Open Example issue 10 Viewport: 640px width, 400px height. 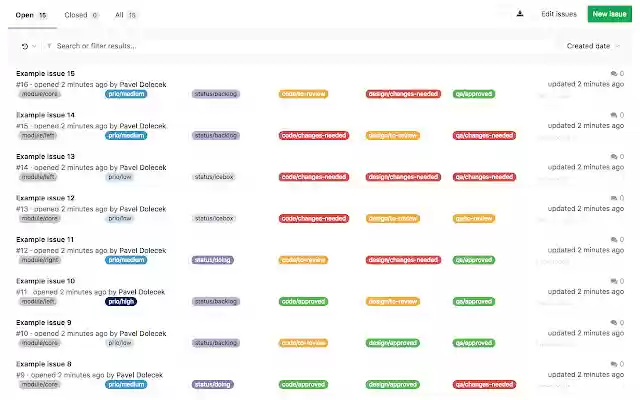[45, 281]
